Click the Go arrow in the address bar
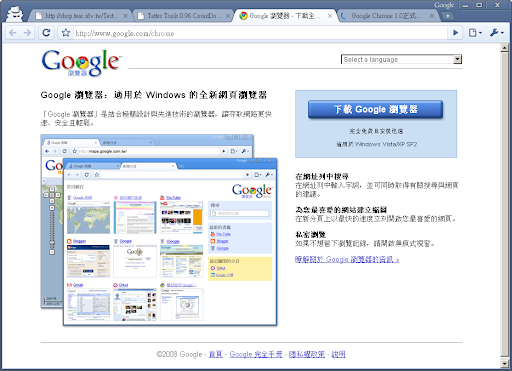This screenshot has width=512, height=371. pyautogui.click(x=455, y=33)
